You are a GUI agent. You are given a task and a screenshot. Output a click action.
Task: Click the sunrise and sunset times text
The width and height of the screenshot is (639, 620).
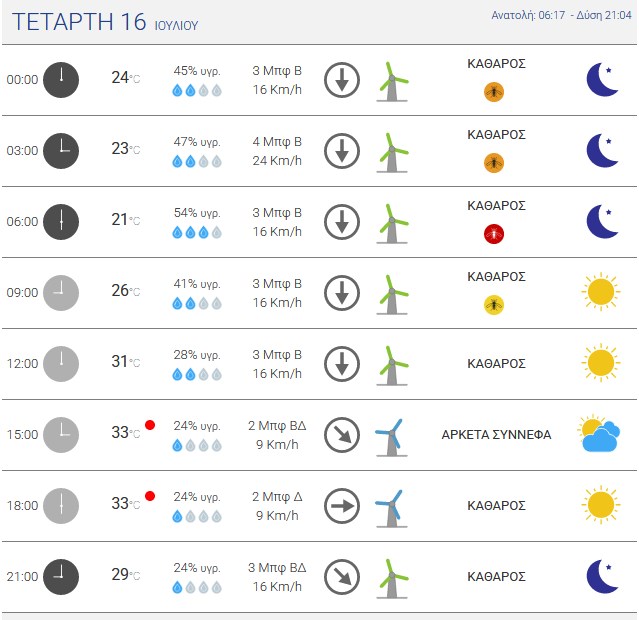click(x=561, y=15)
